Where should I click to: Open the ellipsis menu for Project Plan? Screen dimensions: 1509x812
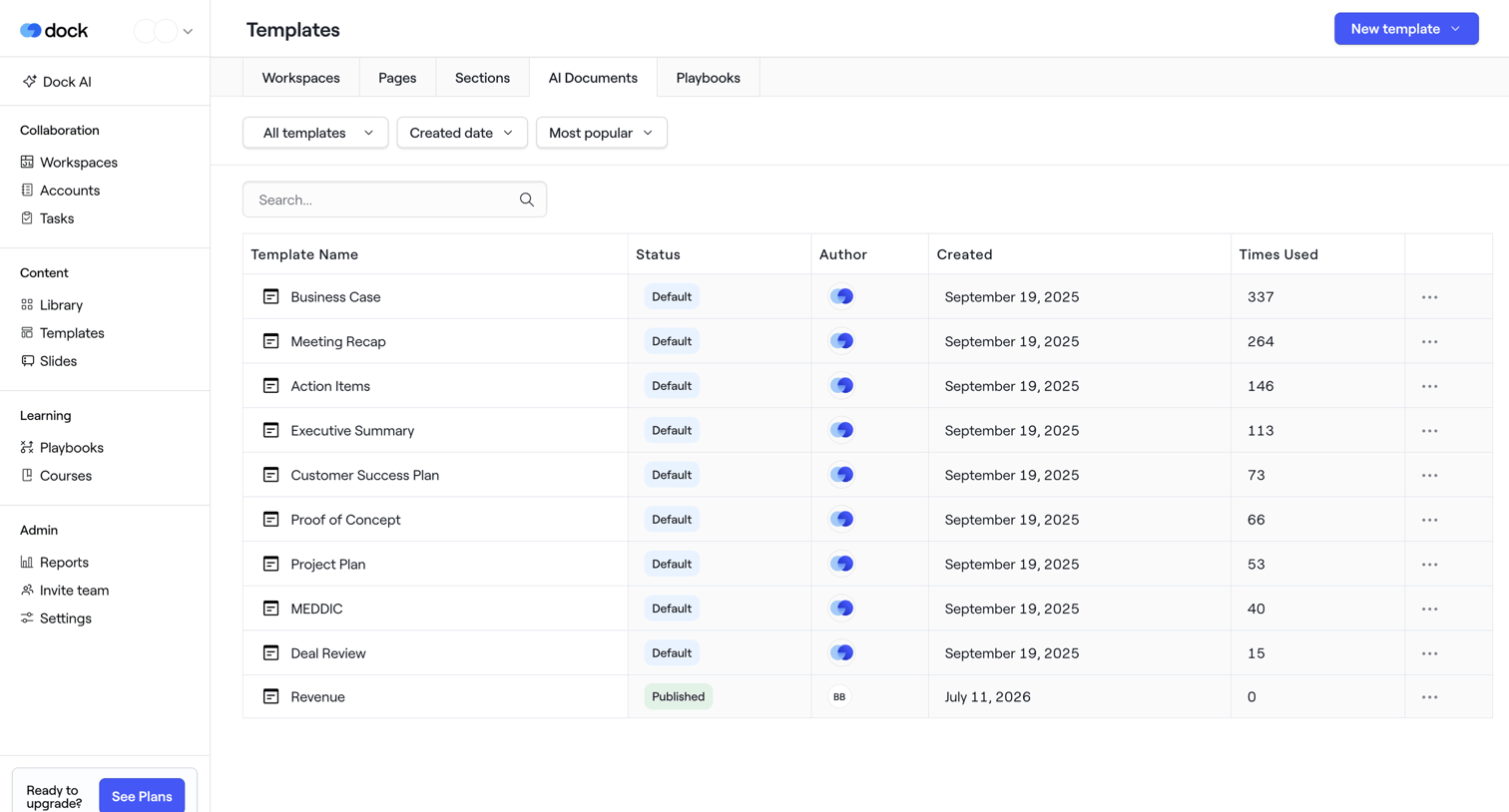click(x=1429, y=565)
